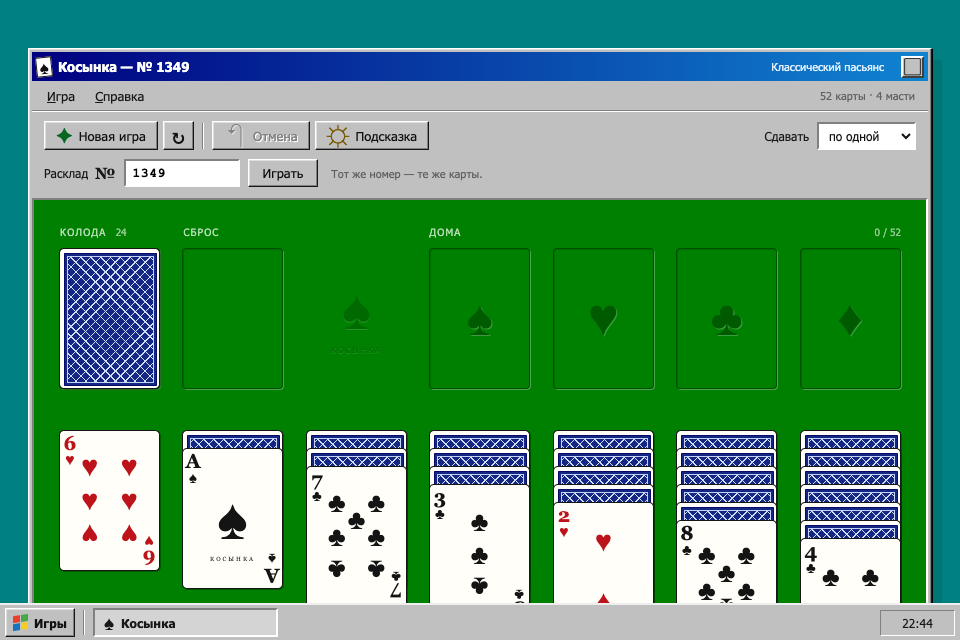Screen dimensions: 960x640
Task: Select the 7 of clubs card
Action: point(356,535)
